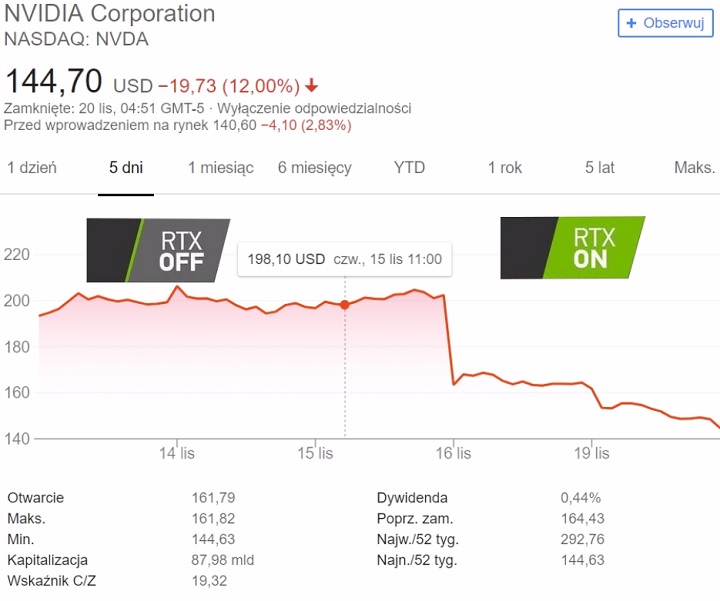This screenshot has height=601, width=720.
Task: Click the 19 lis axis label
Action: (x=592, y=453)
